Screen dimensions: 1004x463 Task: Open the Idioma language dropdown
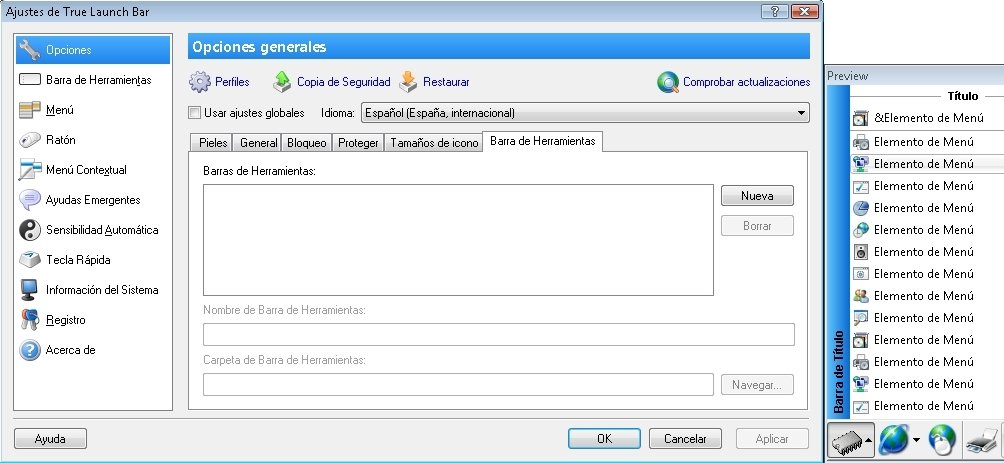point(585,113)
